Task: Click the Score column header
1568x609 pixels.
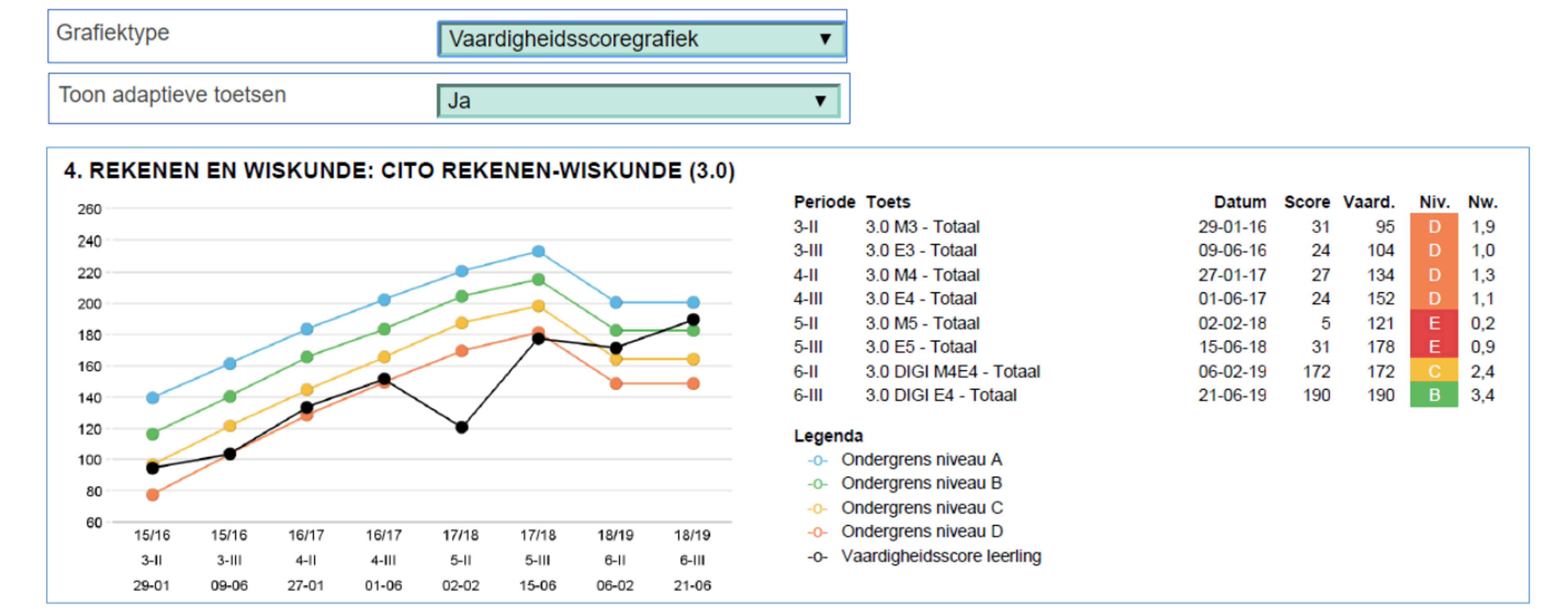Action: (1306, 202)
